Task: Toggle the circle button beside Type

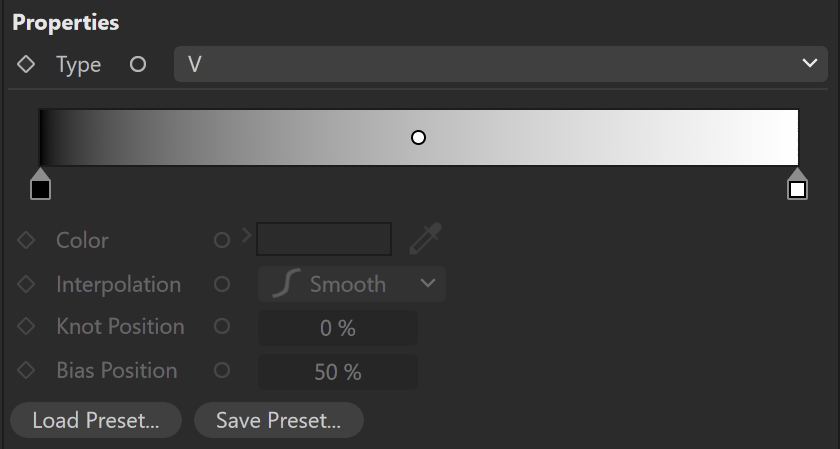Action: pyautogui.click(x=138, y=64)
